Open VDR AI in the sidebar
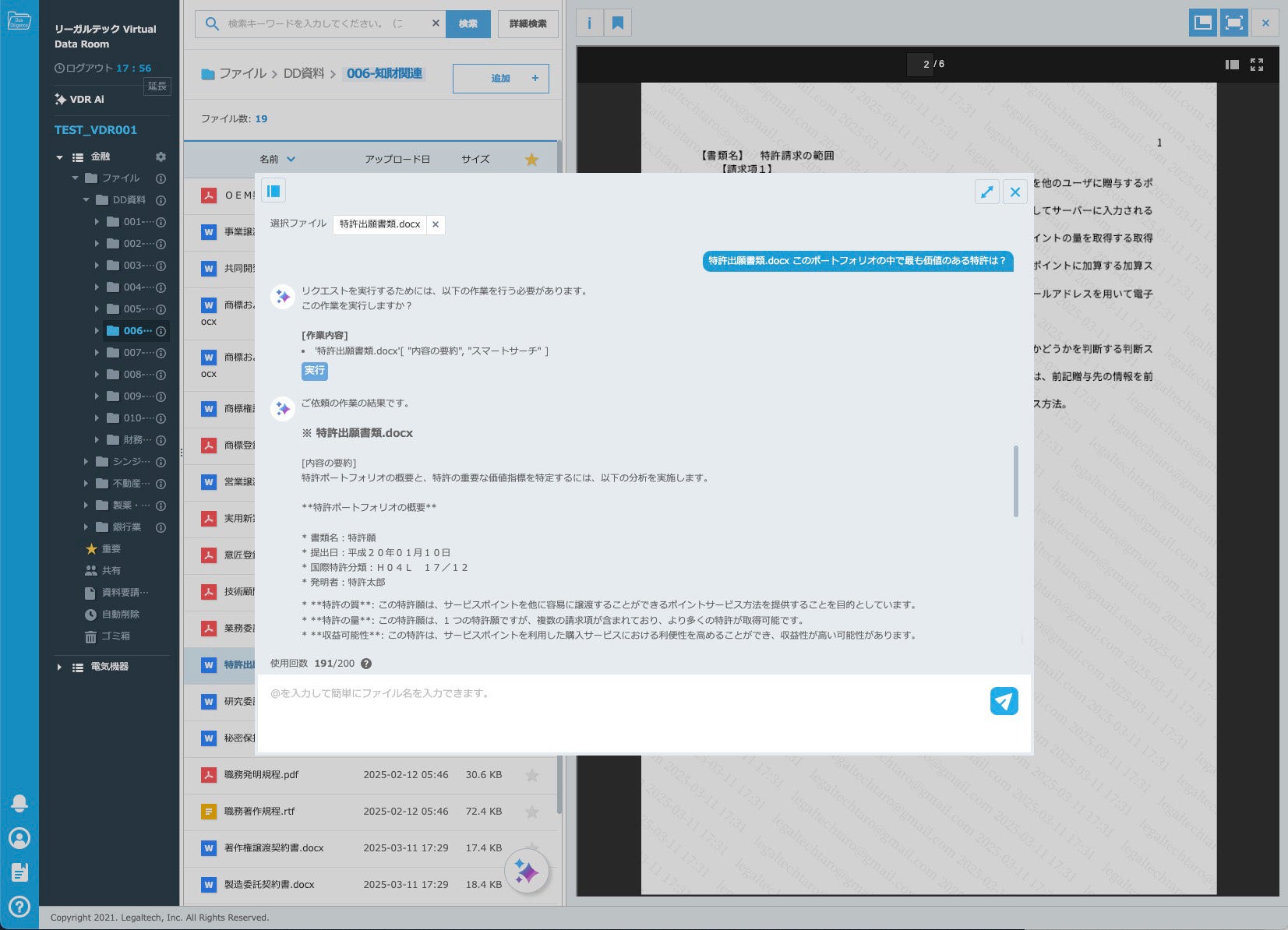This screenshot has width=1288, height=930. [x=79, y=99]
